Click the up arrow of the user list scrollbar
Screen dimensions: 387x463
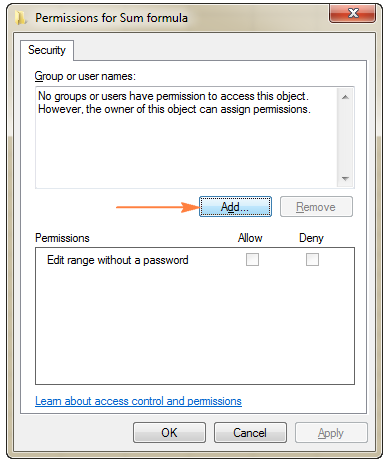pos(345,97)
